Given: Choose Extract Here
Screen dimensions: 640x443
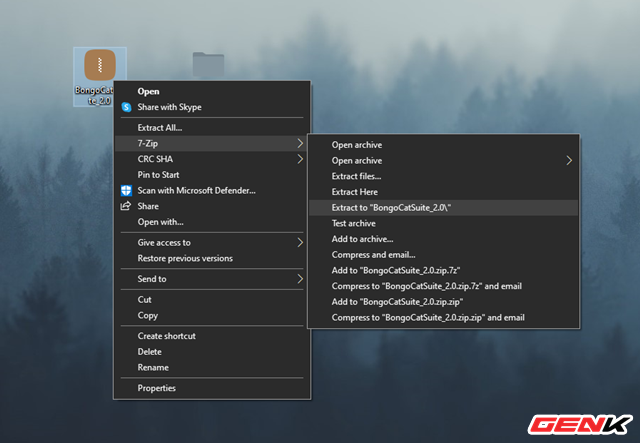Looking at the screenshot, I should click(444, 192).
